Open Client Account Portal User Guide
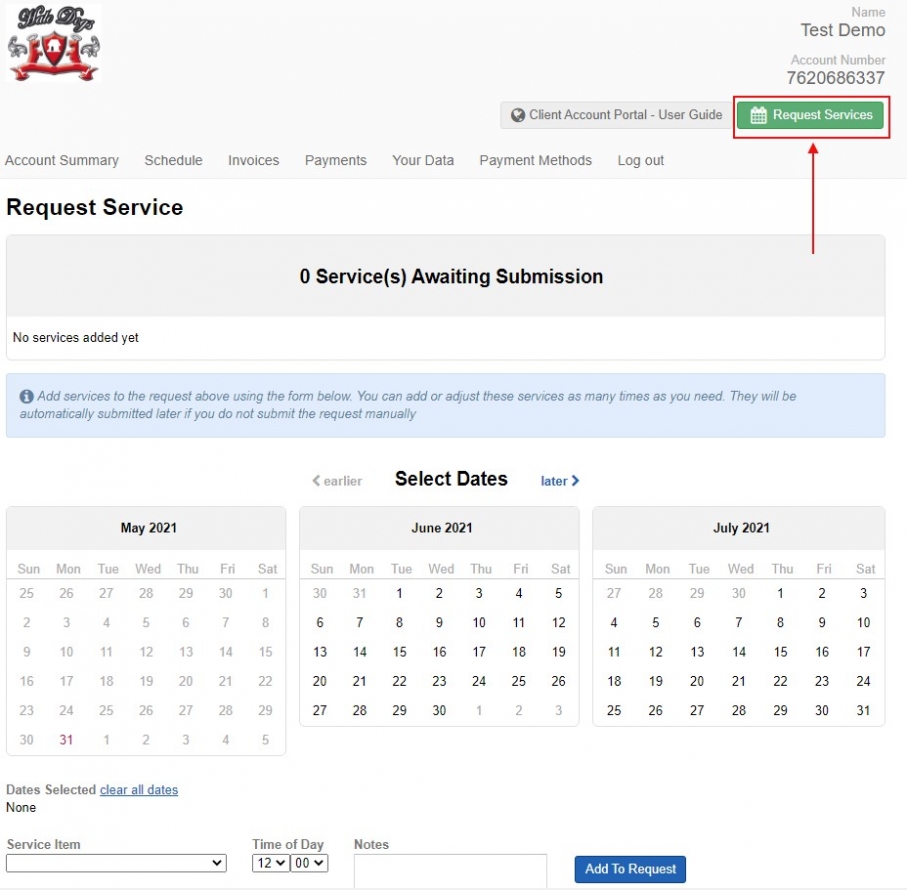 (x=616, y=115)
